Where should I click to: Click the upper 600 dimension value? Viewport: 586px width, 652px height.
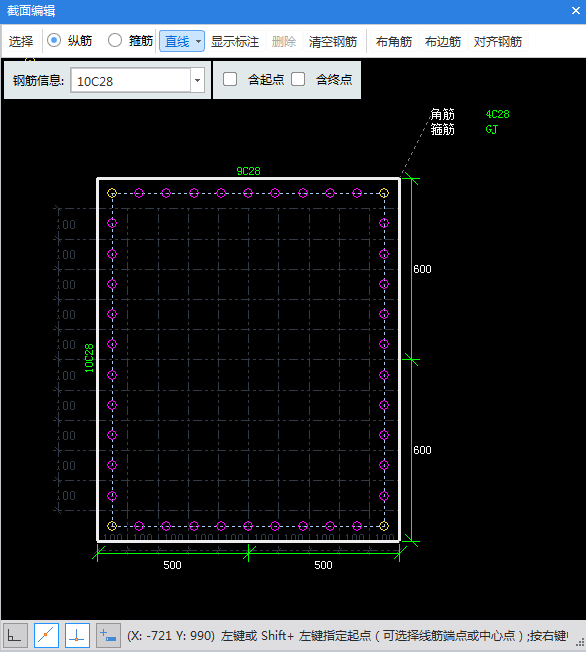pyautogui.click(x=422, y=269)
